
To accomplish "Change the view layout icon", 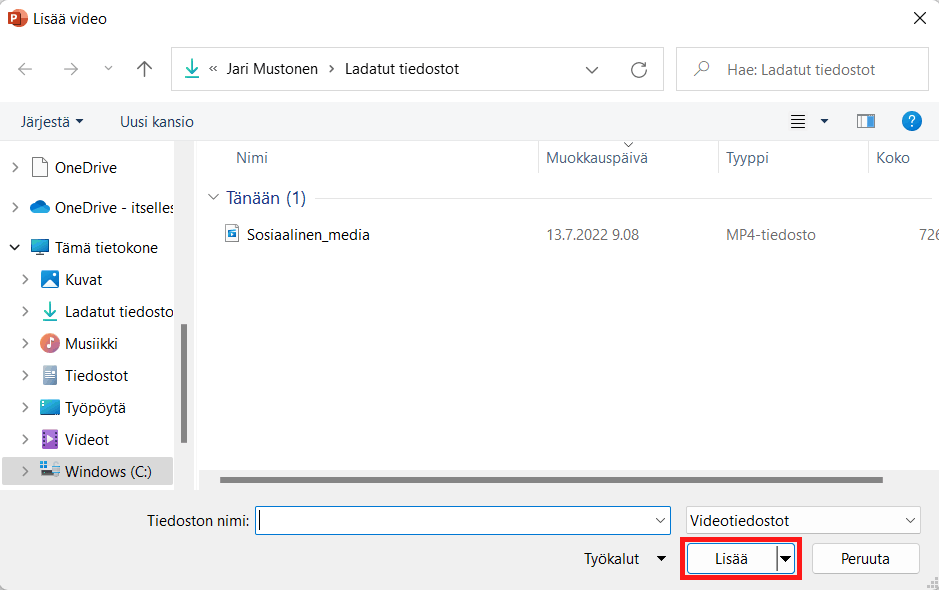I will [x=798, y=122].
